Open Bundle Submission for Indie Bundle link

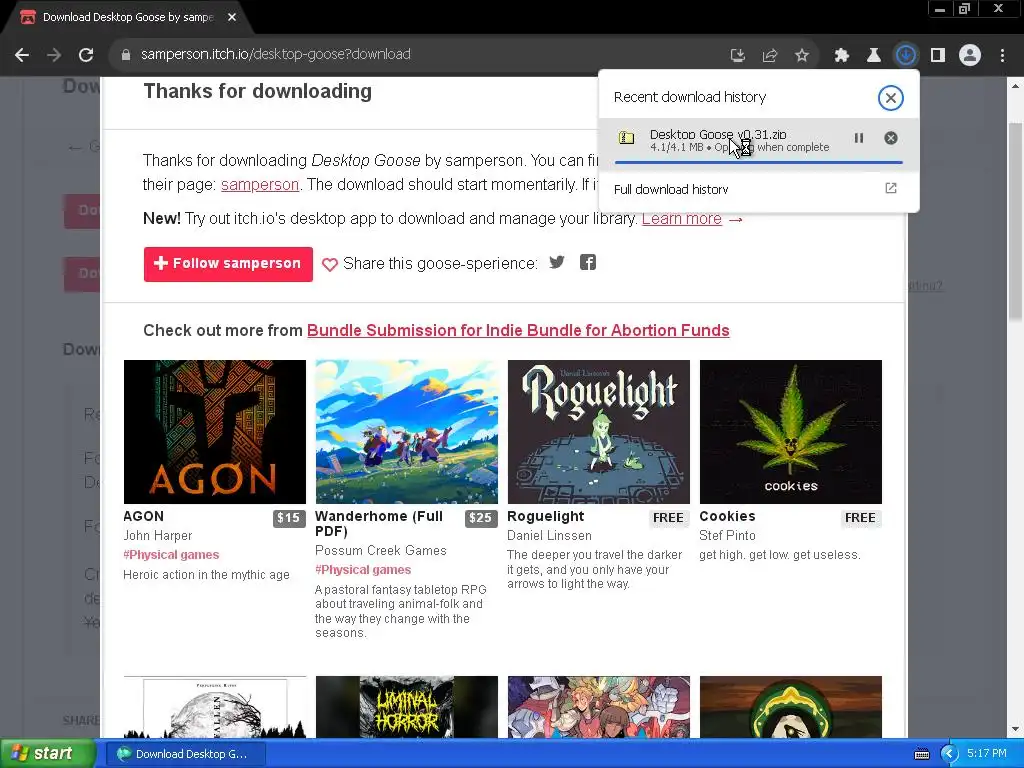pyautogui.click(x=518, y=330)
